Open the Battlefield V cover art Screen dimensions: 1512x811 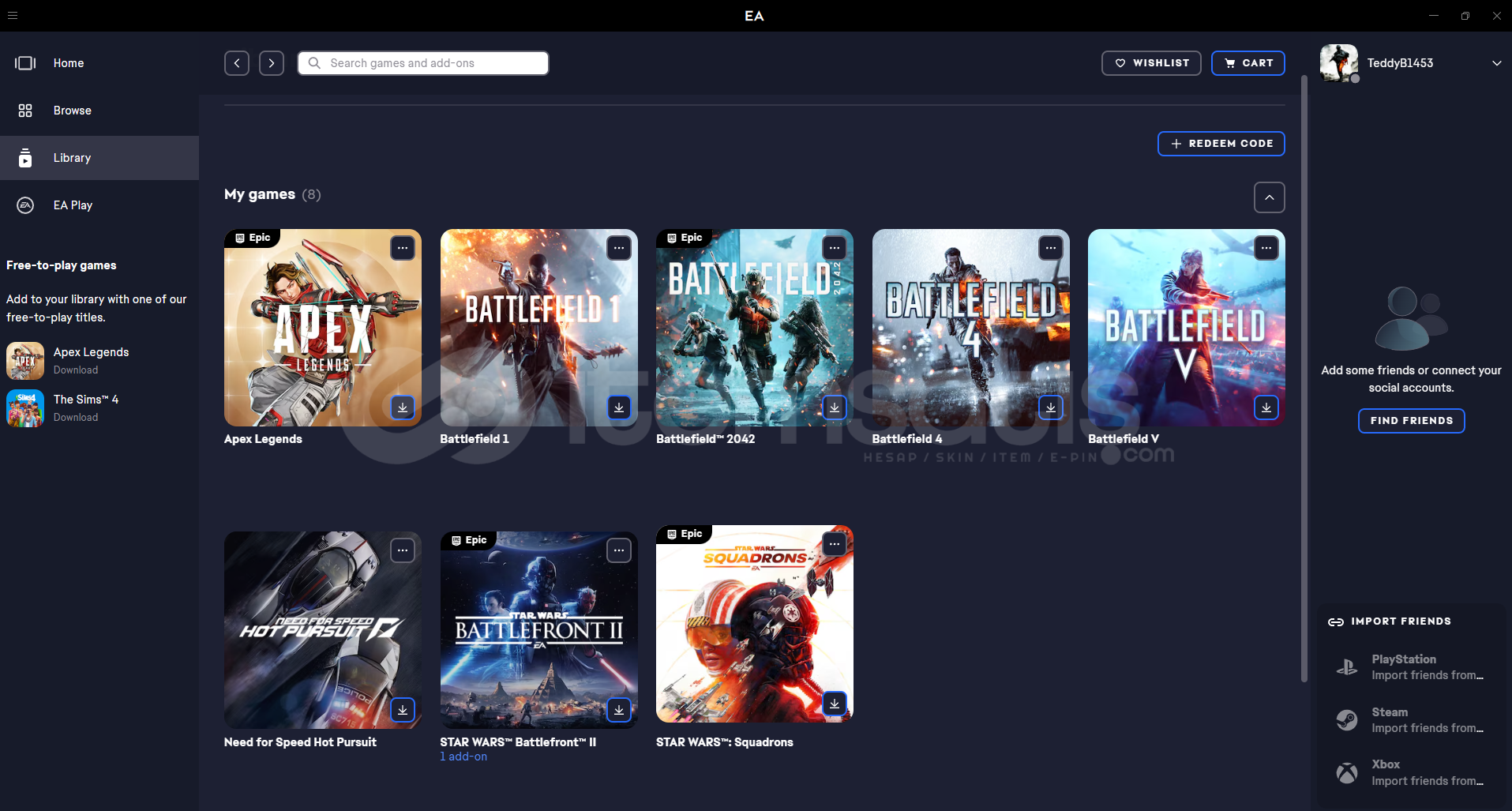click(x=1187, y=328)
